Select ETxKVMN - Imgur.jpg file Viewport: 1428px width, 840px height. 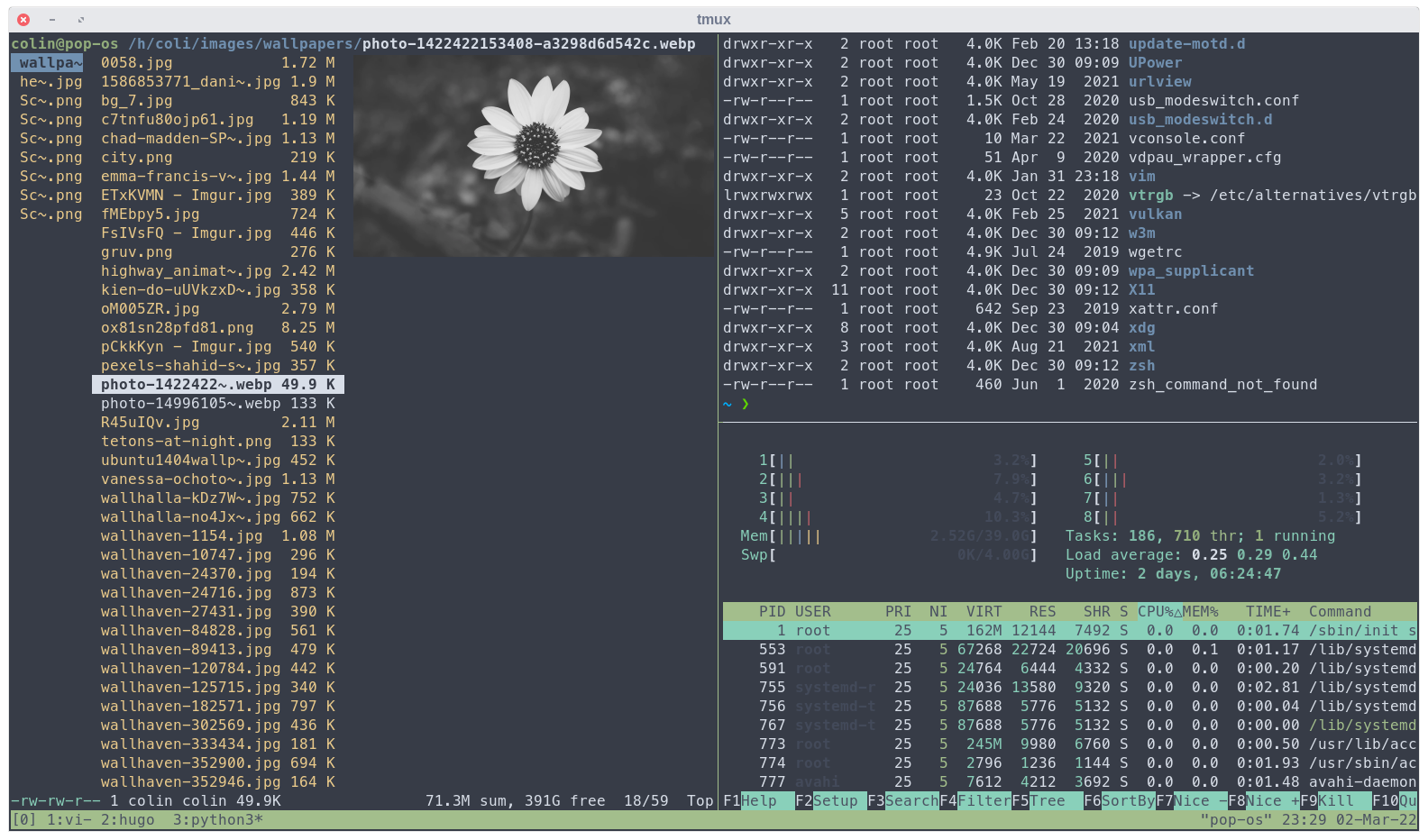(x=218, y=196)
